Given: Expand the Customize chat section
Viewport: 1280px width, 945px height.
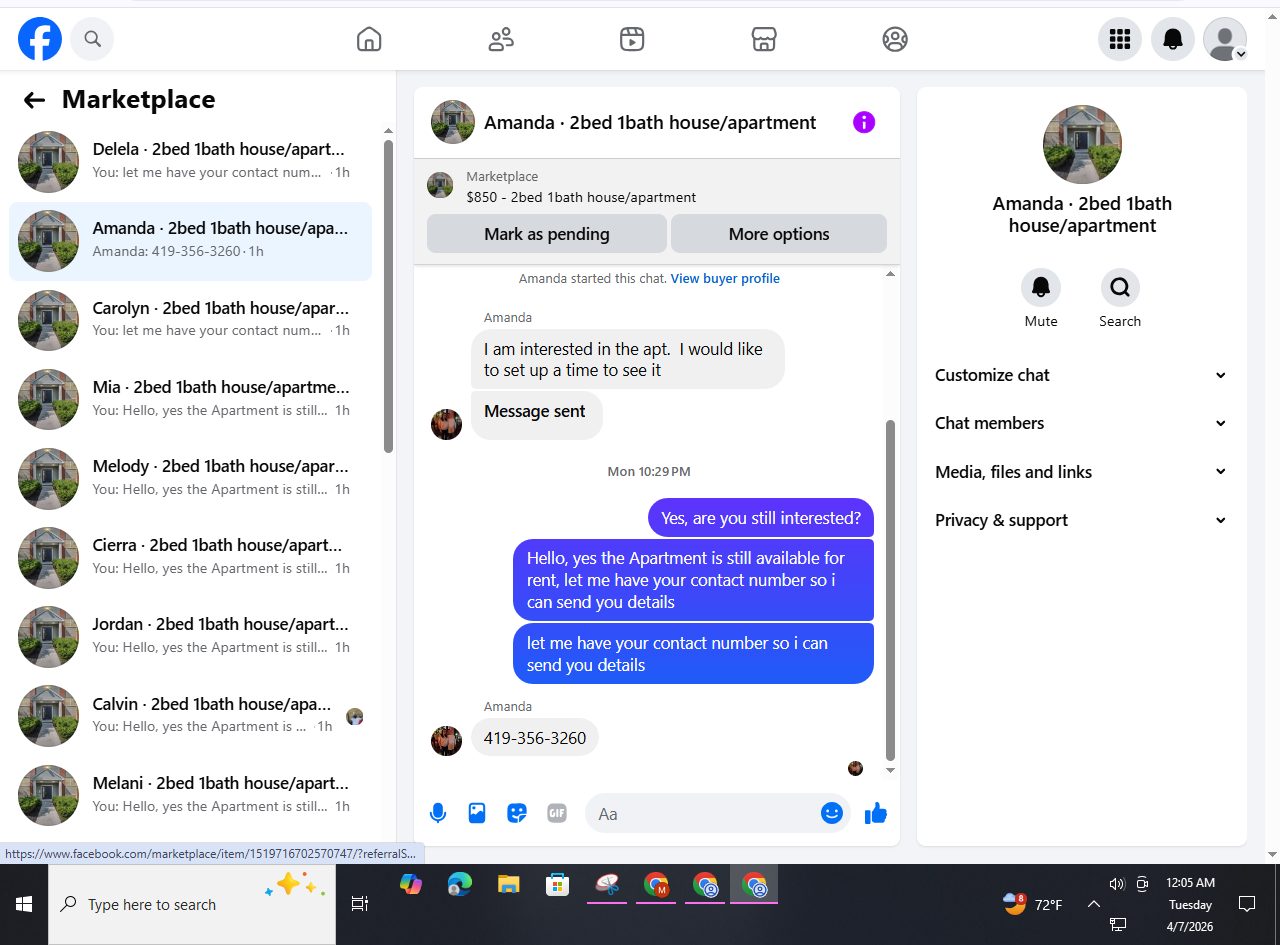Looking at the screenshot, I should coord(1081,375).
